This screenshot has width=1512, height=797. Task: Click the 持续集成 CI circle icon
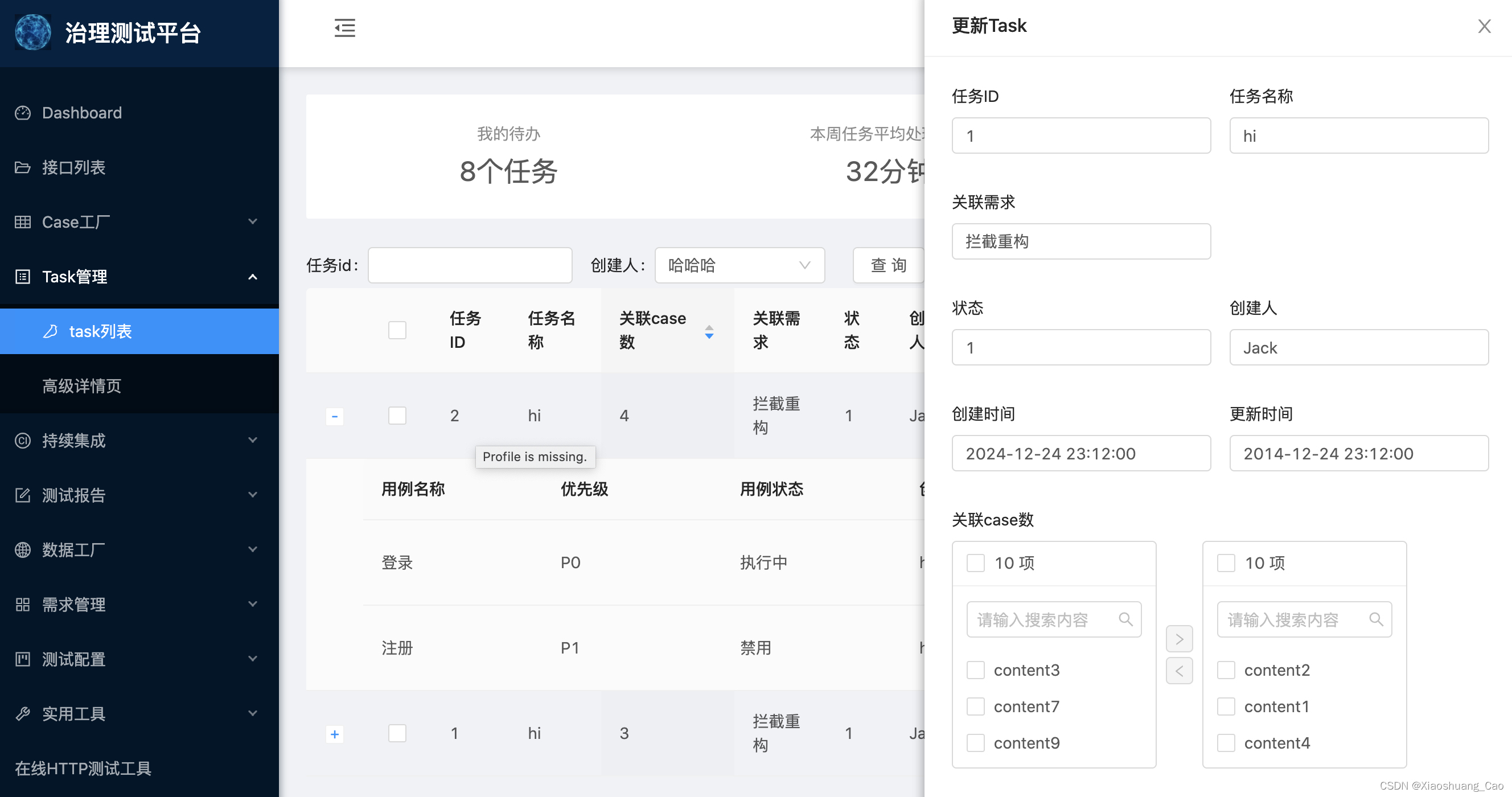click(22, 440)
